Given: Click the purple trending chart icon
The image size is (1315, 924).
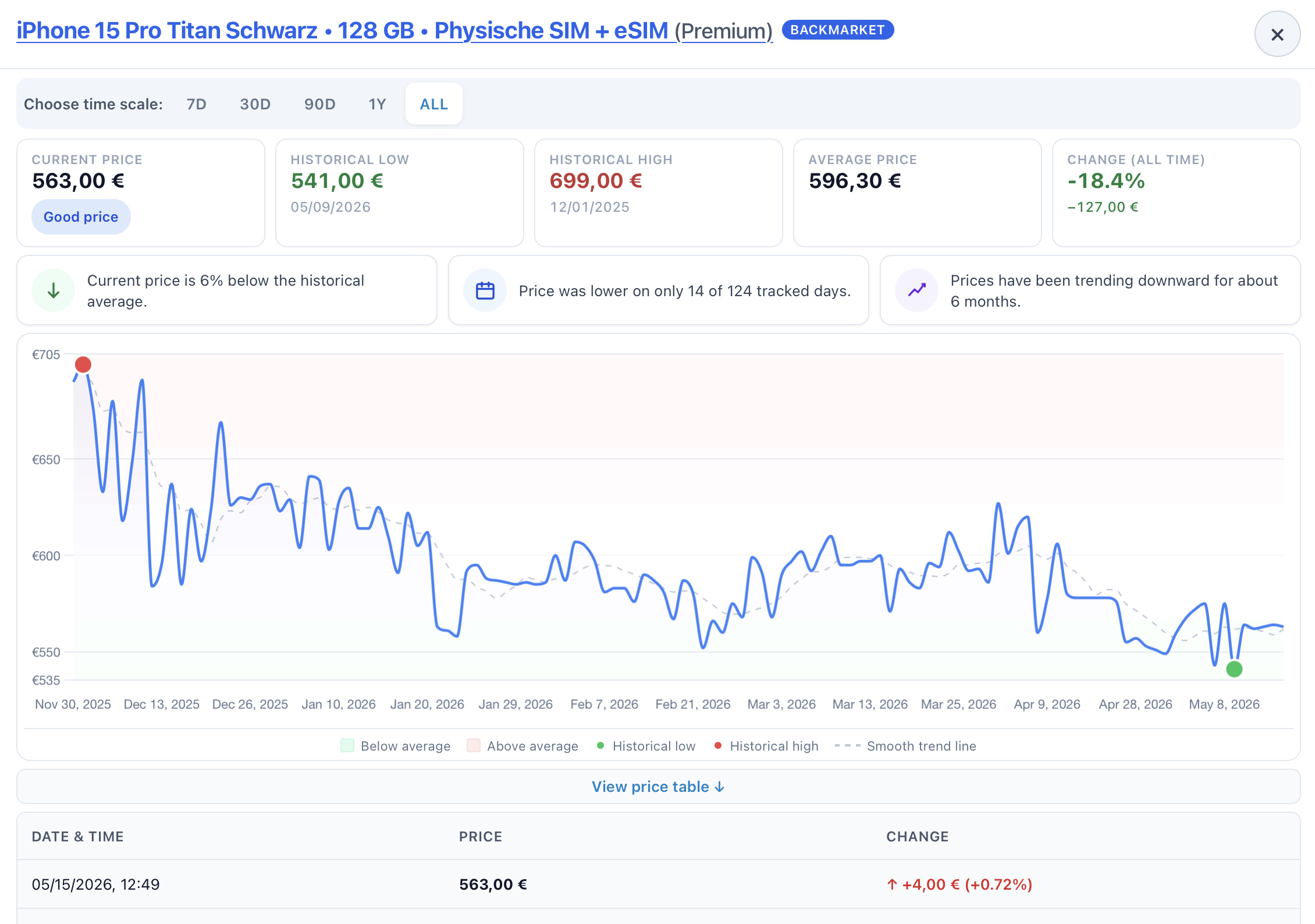Looking at the screenshot, I should click(x=917, y=290).
